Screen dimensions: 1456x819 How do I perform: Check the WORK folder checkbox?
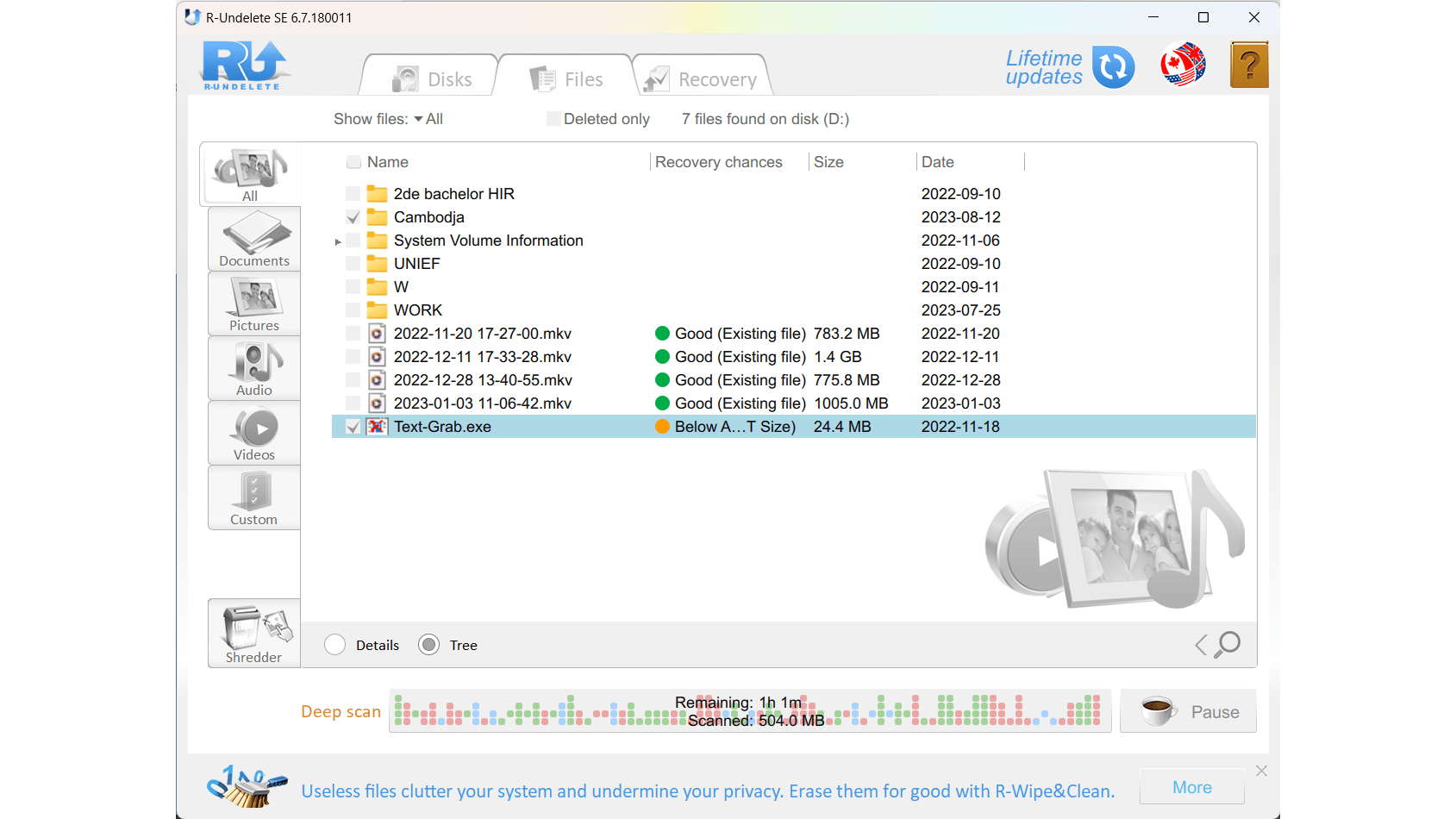(x=353, y=310)
